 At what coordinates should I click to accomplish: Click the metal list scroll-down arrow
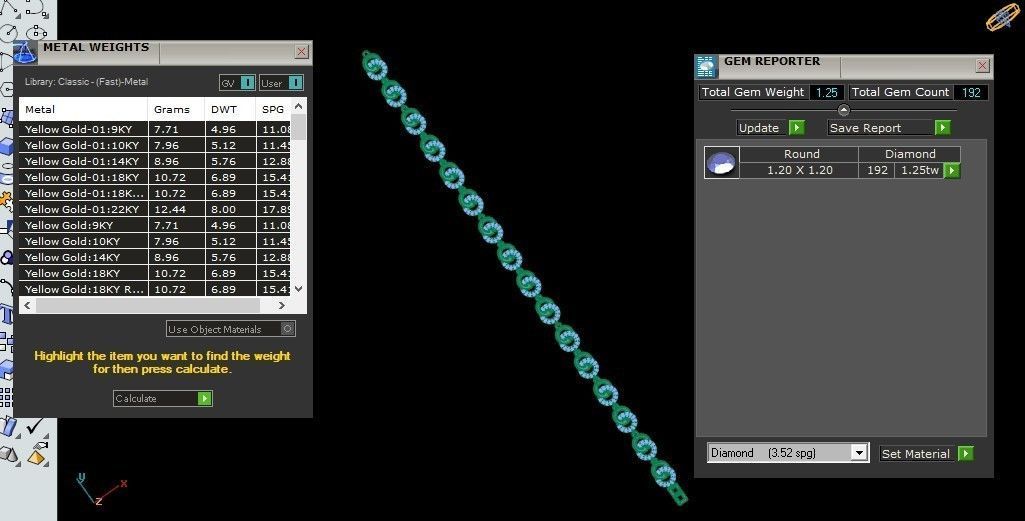299,288
